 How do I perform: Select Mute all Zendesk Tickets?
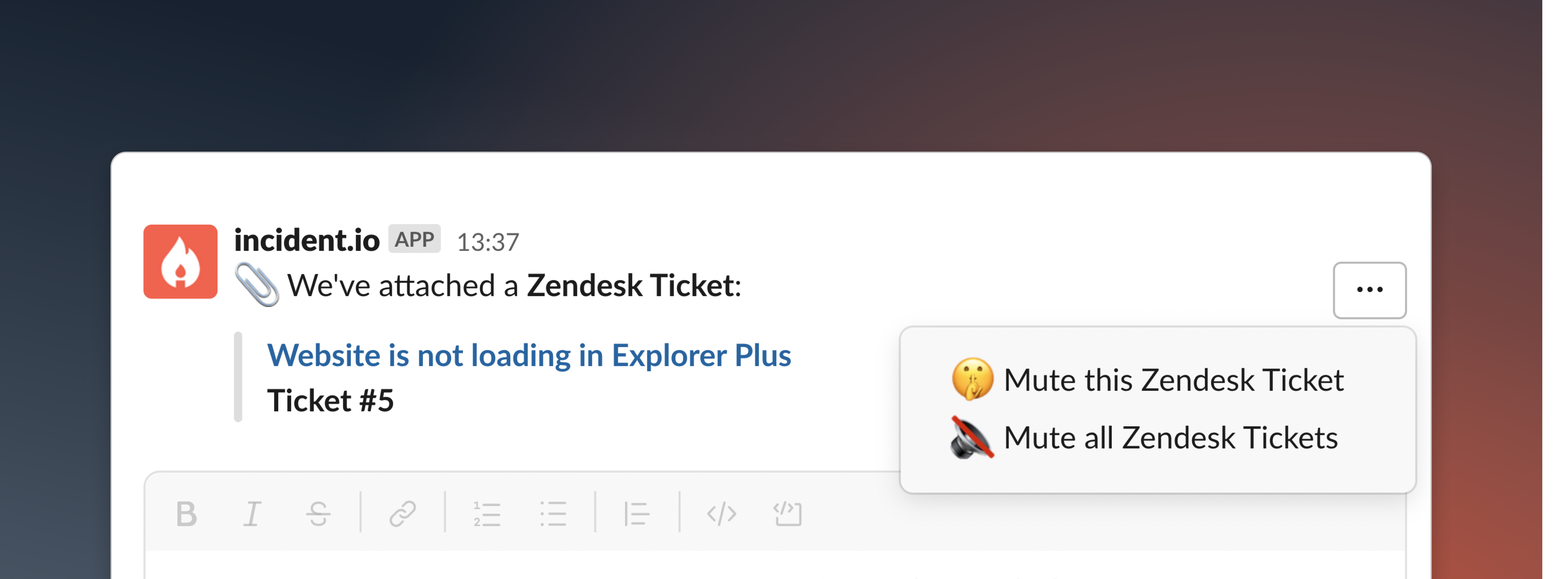pyautogui.click(x=1145, y=437)
